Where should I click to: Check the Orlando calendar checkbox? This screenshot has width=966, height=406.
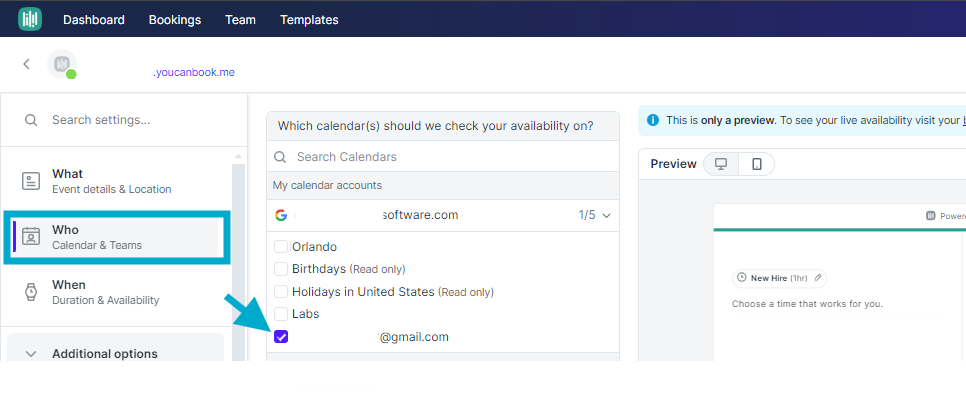[281, 247]
